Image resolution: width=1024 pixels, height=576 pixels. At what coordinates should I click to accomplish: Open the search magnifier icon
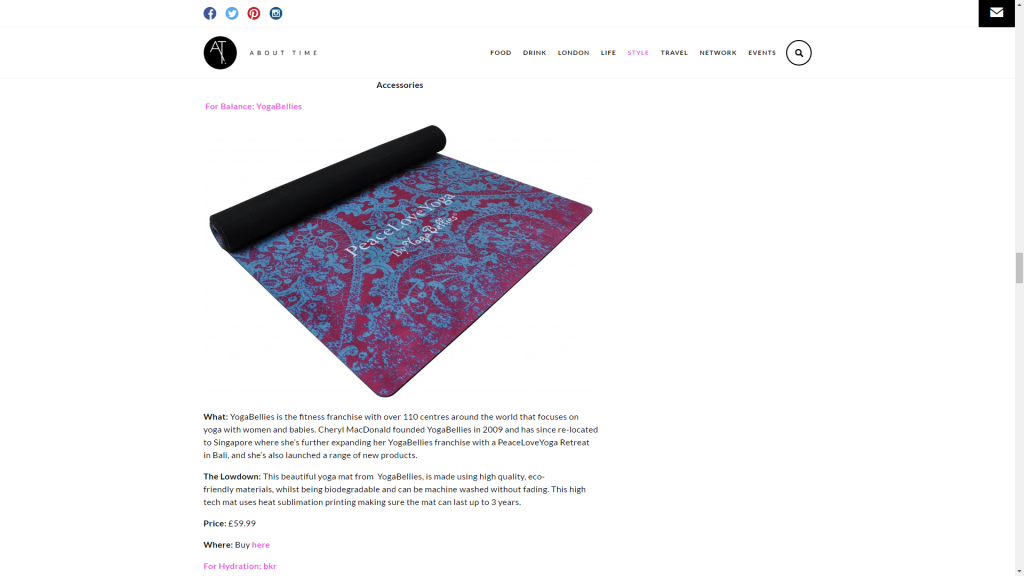(799, 53)
